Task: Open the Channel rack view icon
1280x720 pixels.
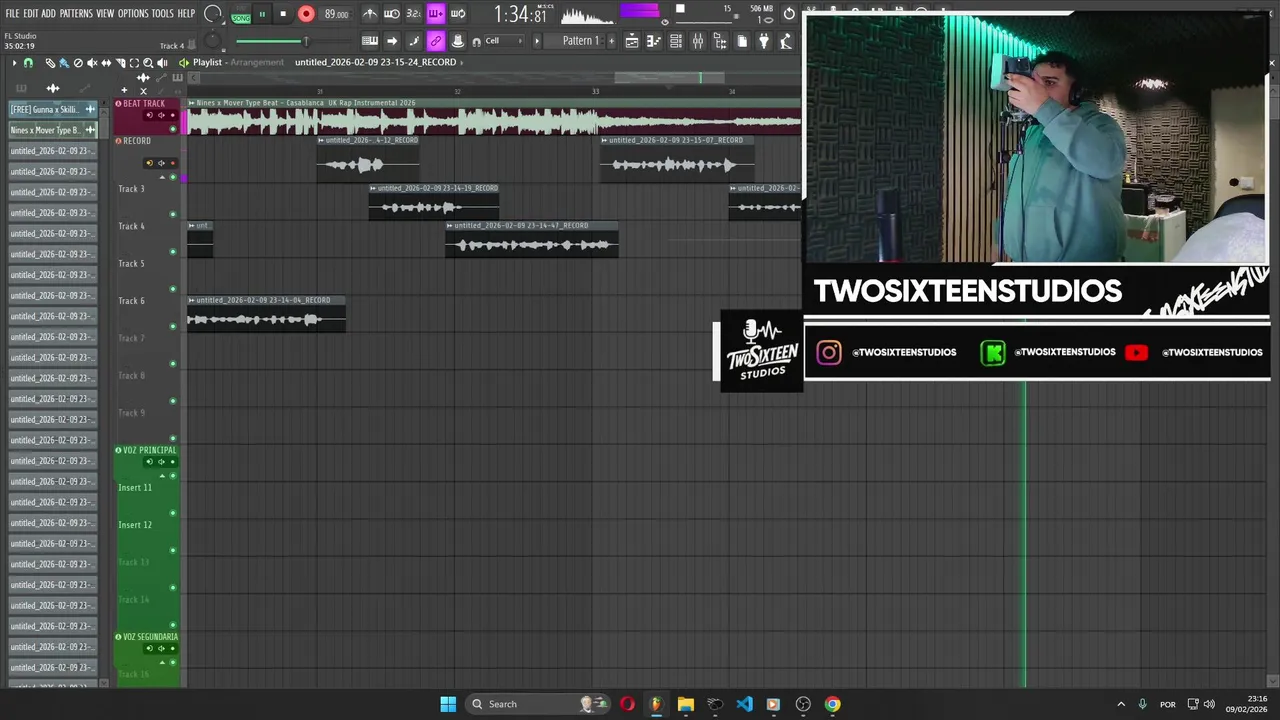Action: 676,41
